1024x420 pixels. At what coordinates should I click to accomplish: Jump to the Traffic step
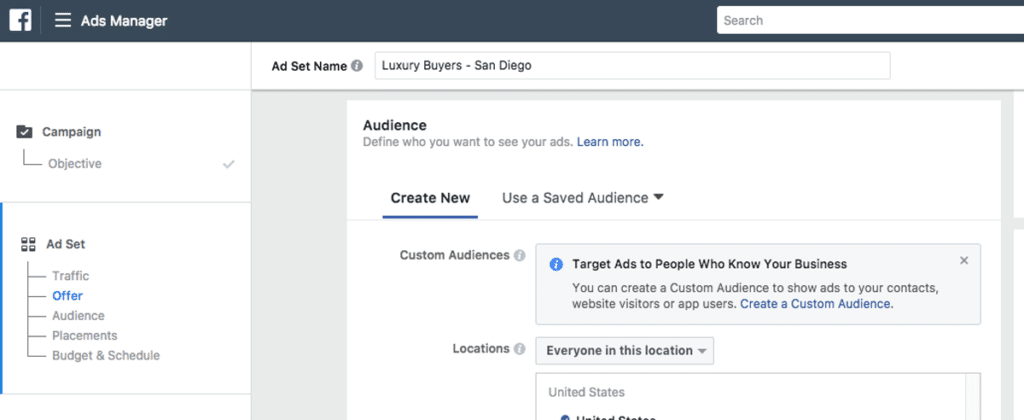tap(71, 276)
